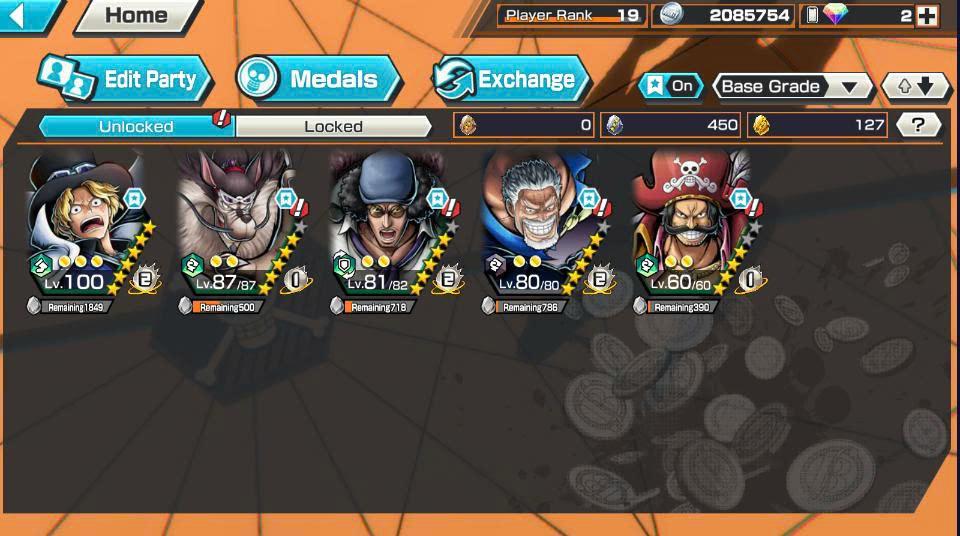Select the Lv.87 beast character card
The width and height of the screenshot is (960, 536).
pos(242,233)
